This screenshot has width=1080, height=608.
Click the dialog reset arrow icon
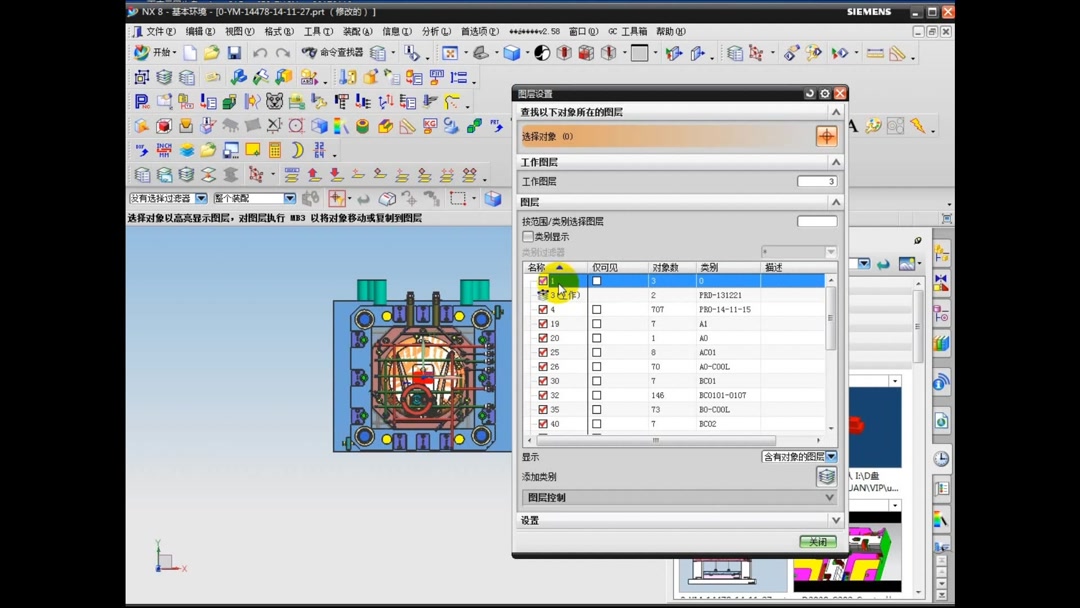point(809,92)
